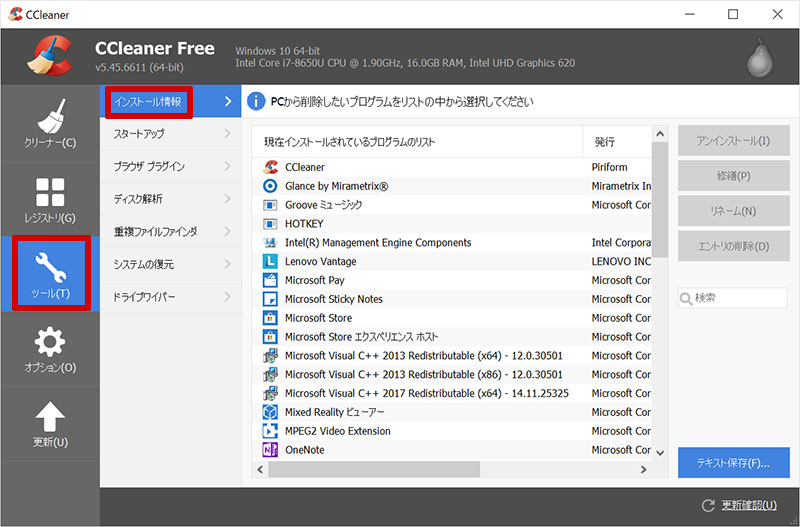
Task: Click chevron on スタートアップ row
Action: pos(228,134)
